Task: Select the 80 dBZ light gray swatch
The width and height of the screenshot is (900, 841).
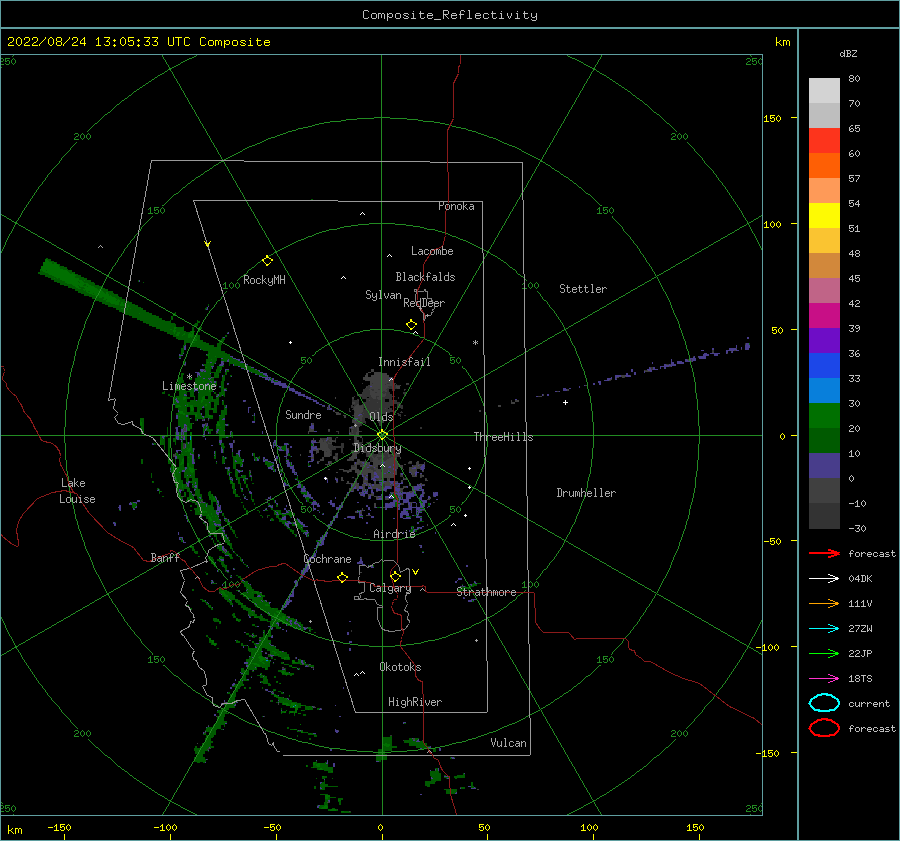Action: (824, 90)
